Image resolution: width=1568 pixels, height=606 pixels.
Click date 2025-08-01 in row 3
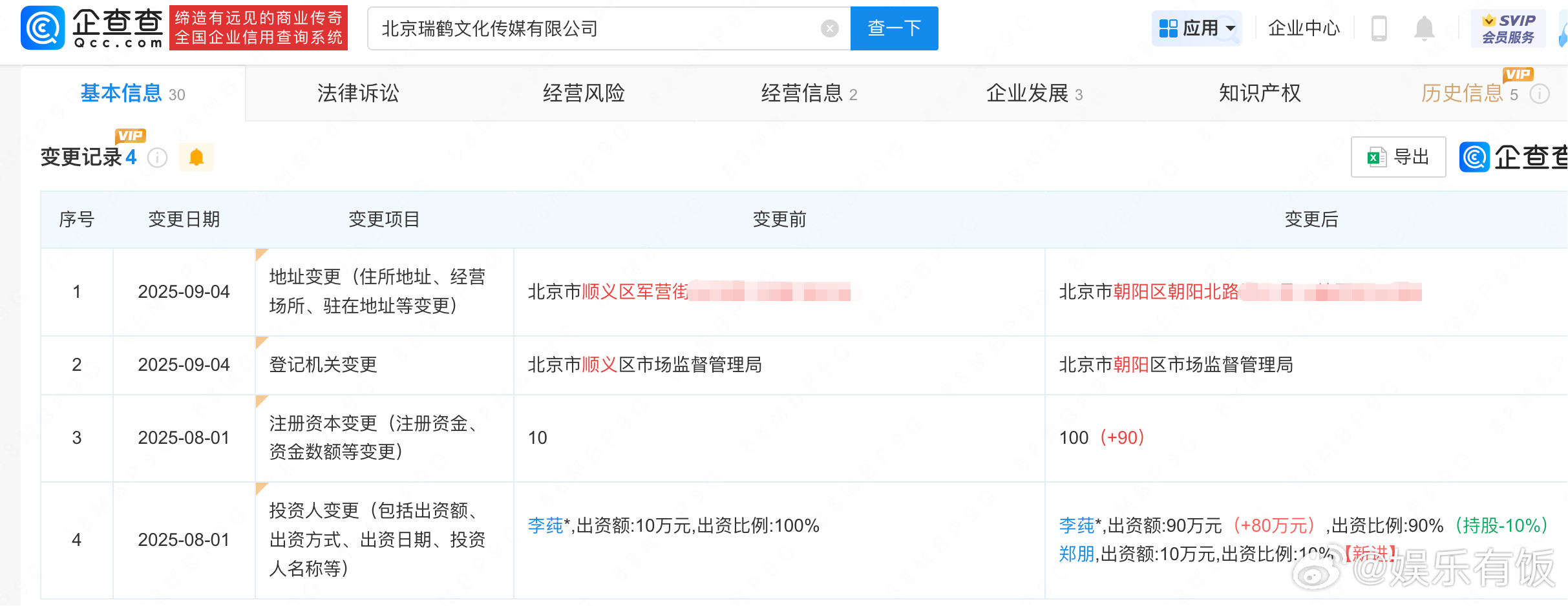[x=184, y=438]
